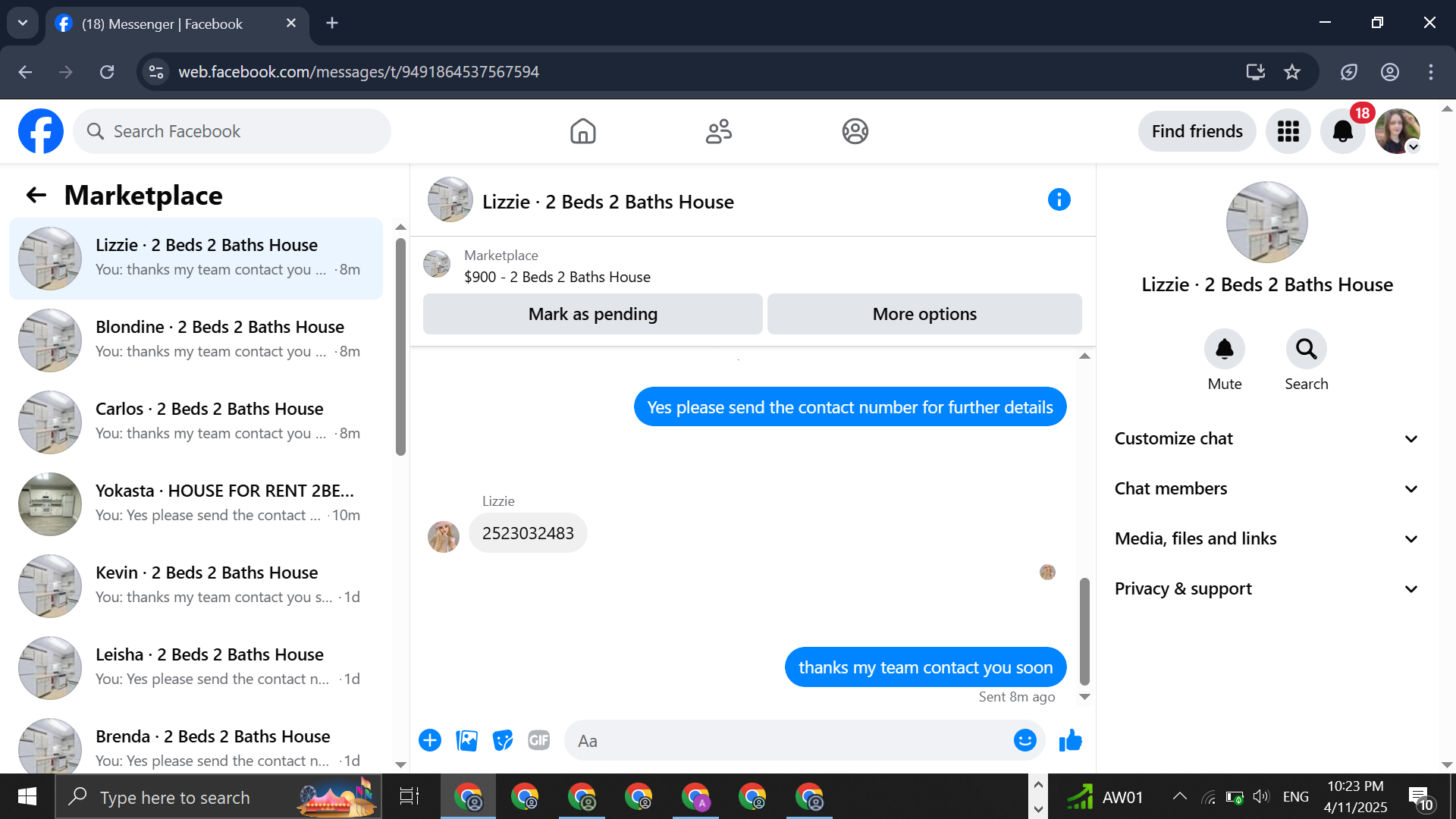Choose a sticker with the sticker icon
Screen dimensions: 1456x819
click(503, 740)
